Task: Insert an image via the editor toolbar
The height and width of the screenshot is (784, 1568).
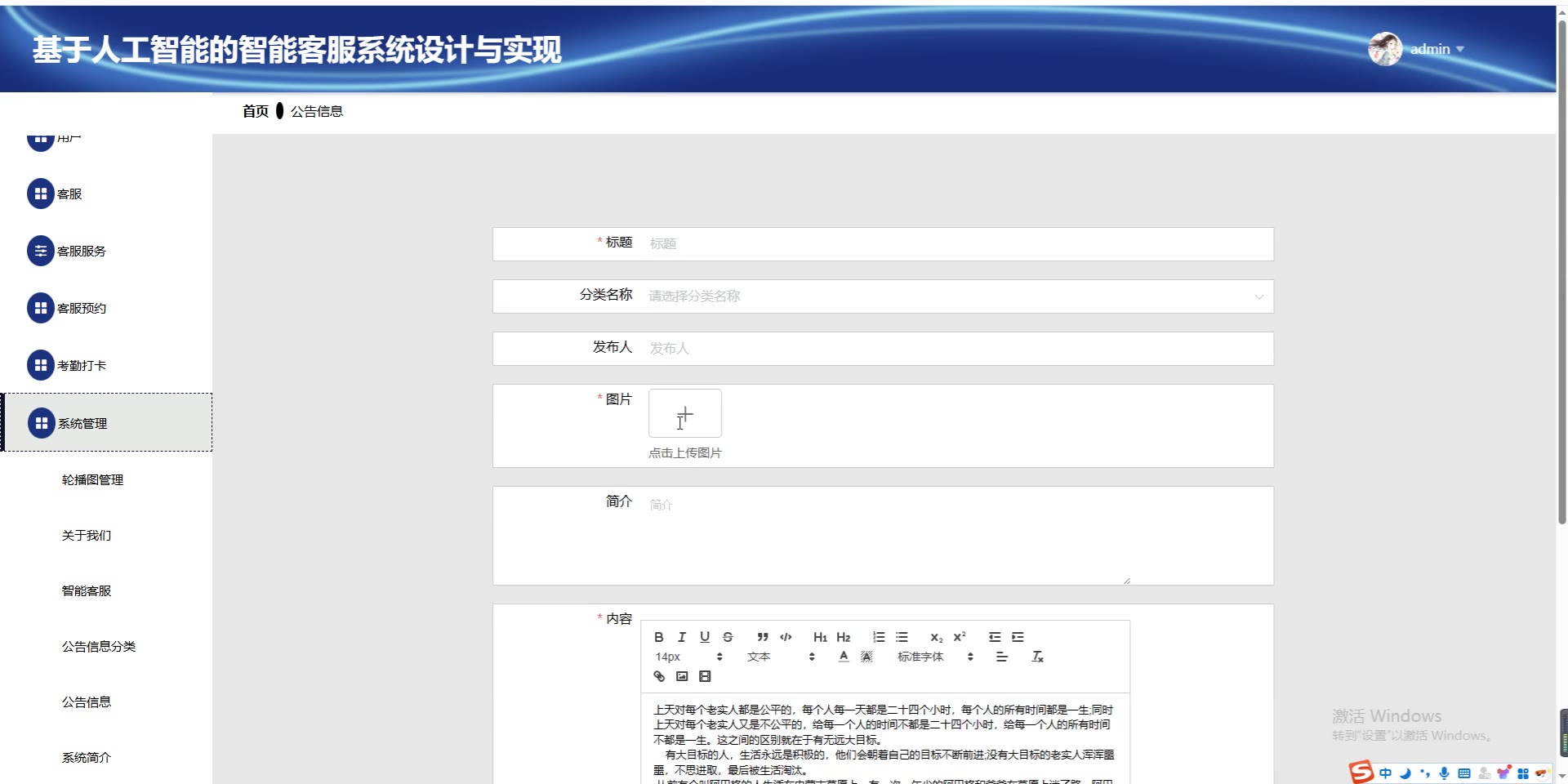Action: click(682, 676)
